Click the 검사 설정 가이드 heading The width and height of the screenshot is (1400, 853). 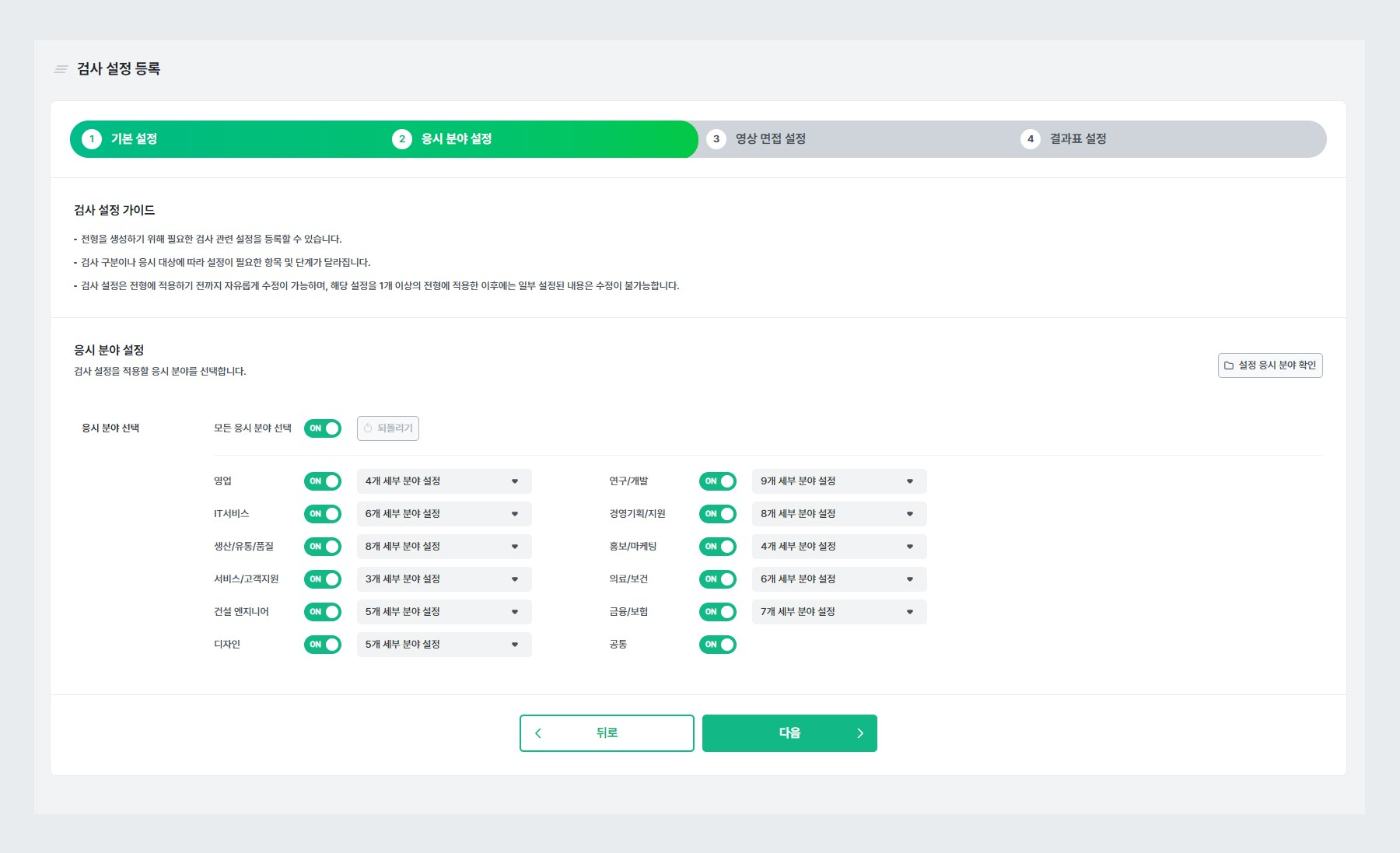(x=114, y=211)
